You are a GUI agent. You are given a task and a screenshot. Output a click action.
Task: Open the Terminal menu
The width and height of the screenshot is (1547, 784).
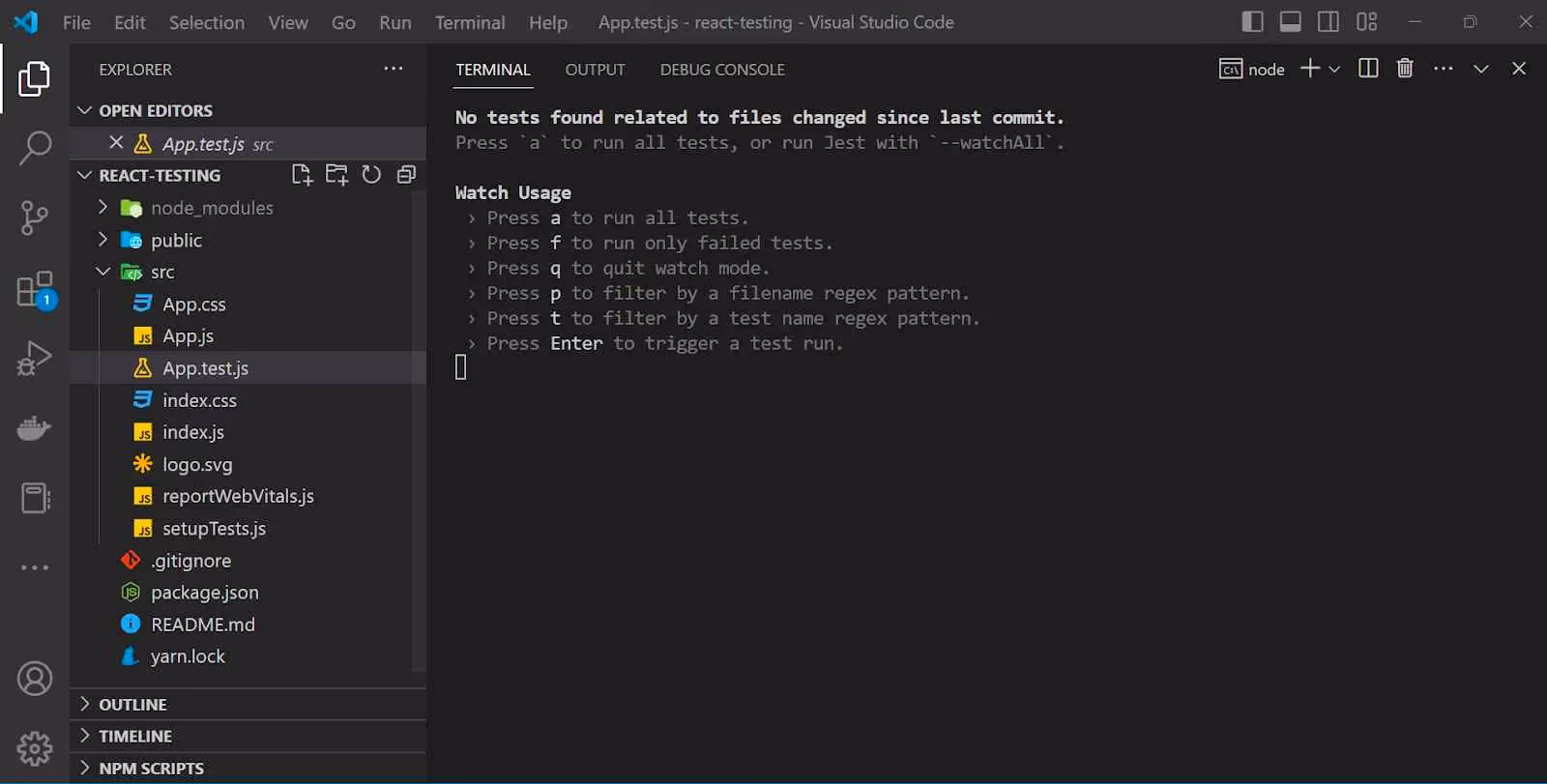tap(470, 22)
